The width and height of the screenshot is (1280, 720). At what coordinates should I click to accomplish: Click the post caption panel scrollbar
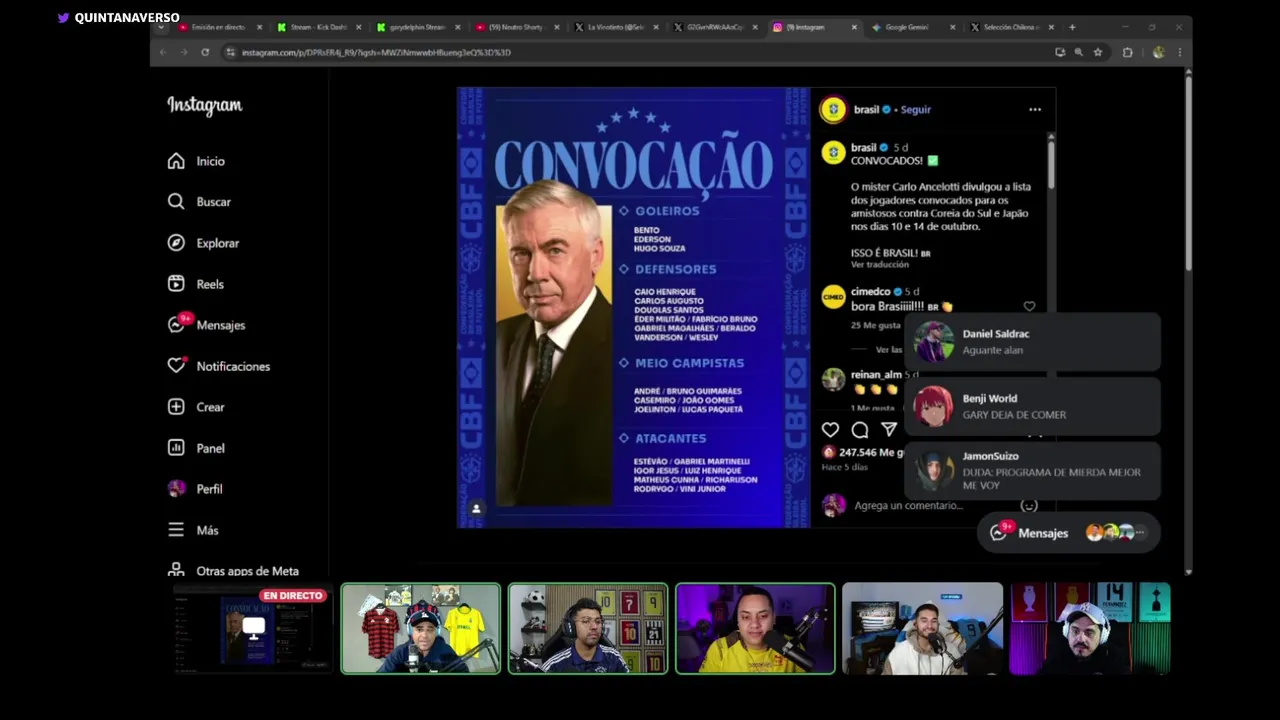click(1050, 163)
